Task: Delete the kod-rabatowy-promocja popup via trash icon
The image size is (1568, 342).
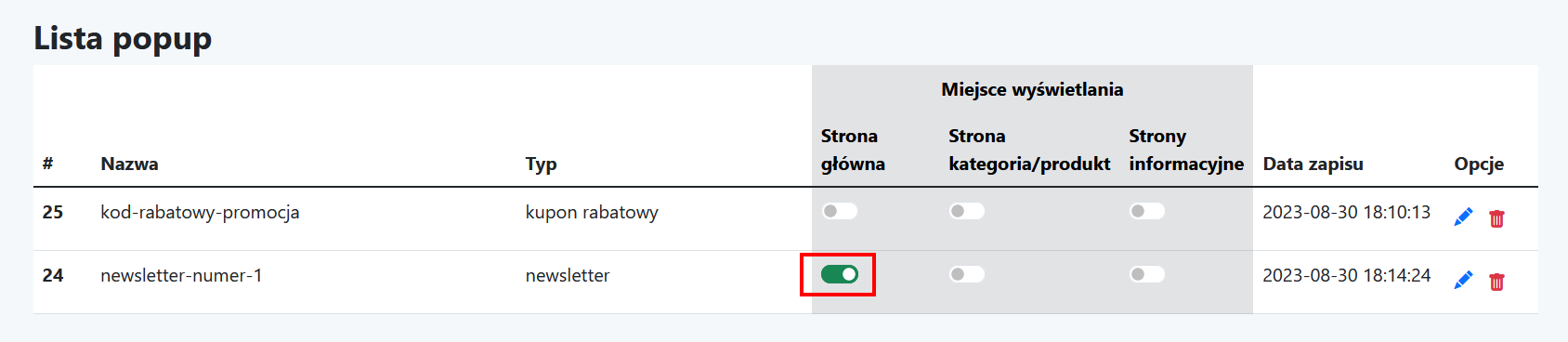Action: (1496, 218)
